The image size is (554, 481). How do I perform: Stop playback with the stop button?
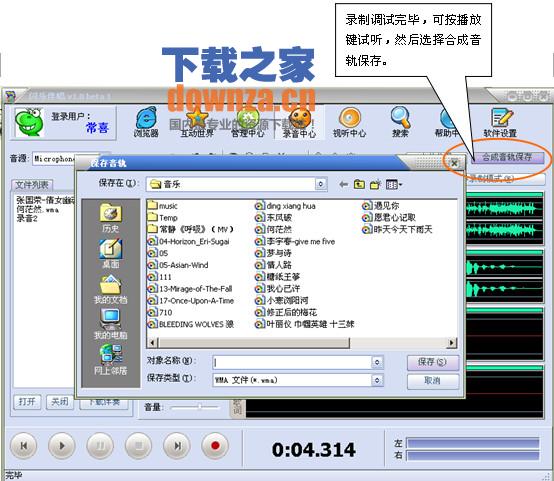point(138,446)
